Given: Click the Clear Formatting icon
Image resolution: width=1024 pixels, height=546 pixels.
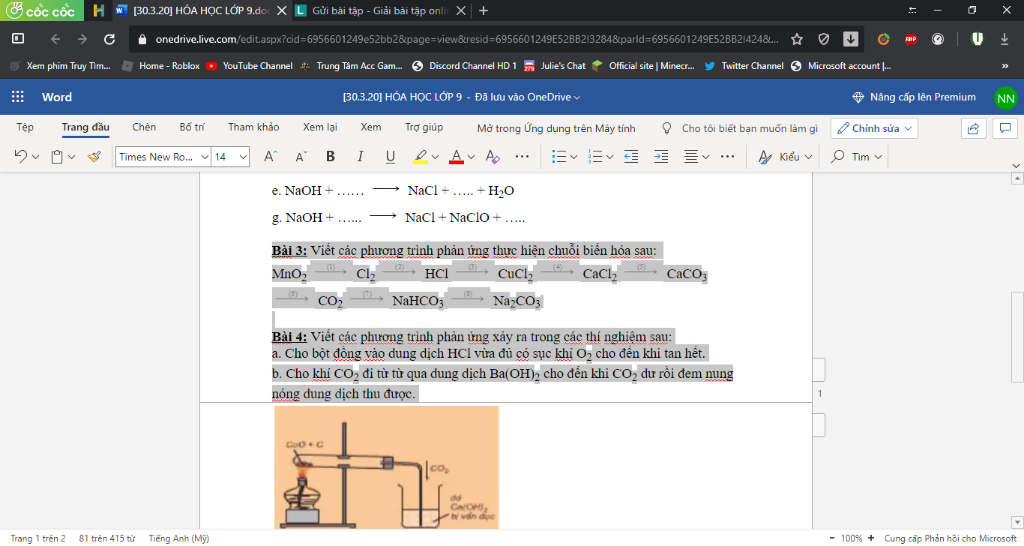Looking at the screenshot, I should coord(493,157).
